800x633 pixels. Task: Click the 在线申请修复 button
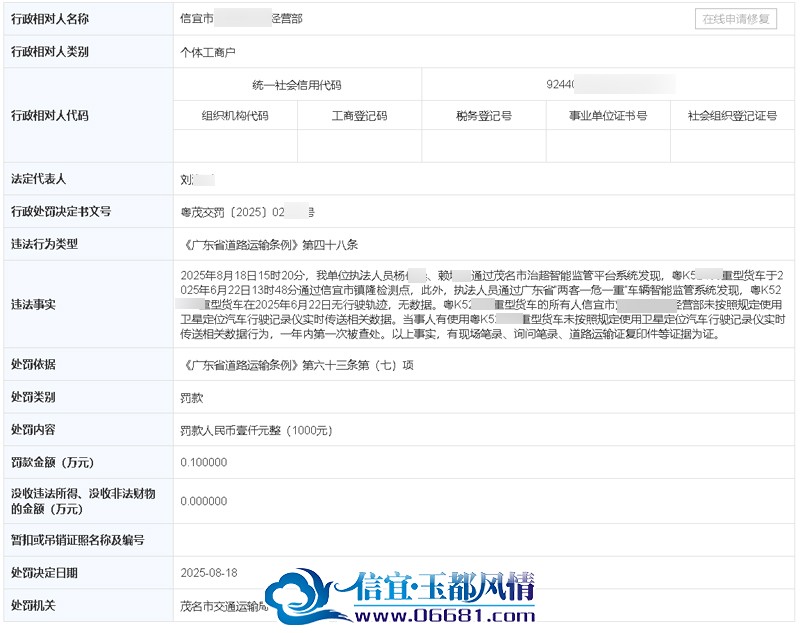(x=735, y=19)
